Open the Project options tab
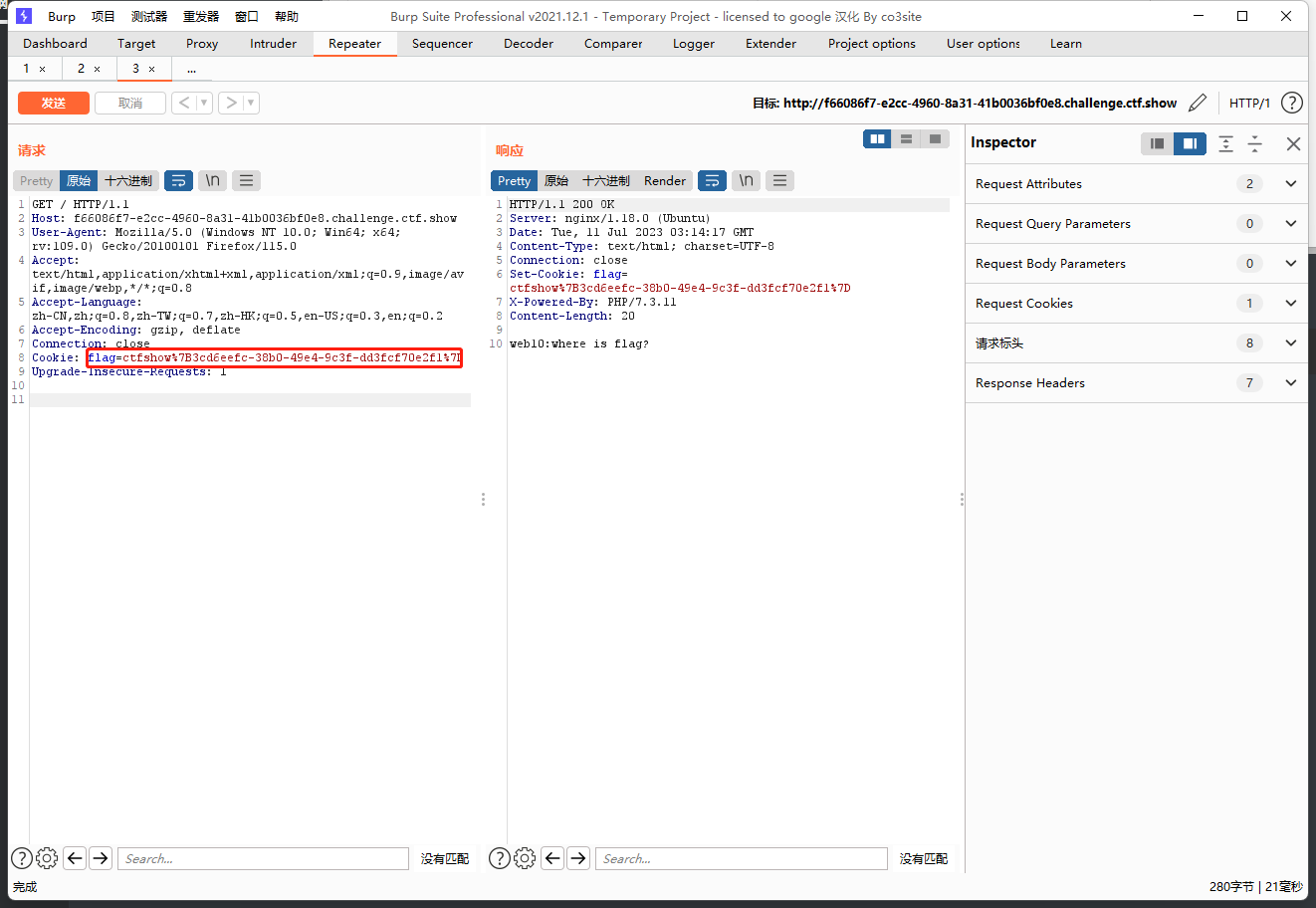This screenshot has width=1316, height=908. click(872, 44)
